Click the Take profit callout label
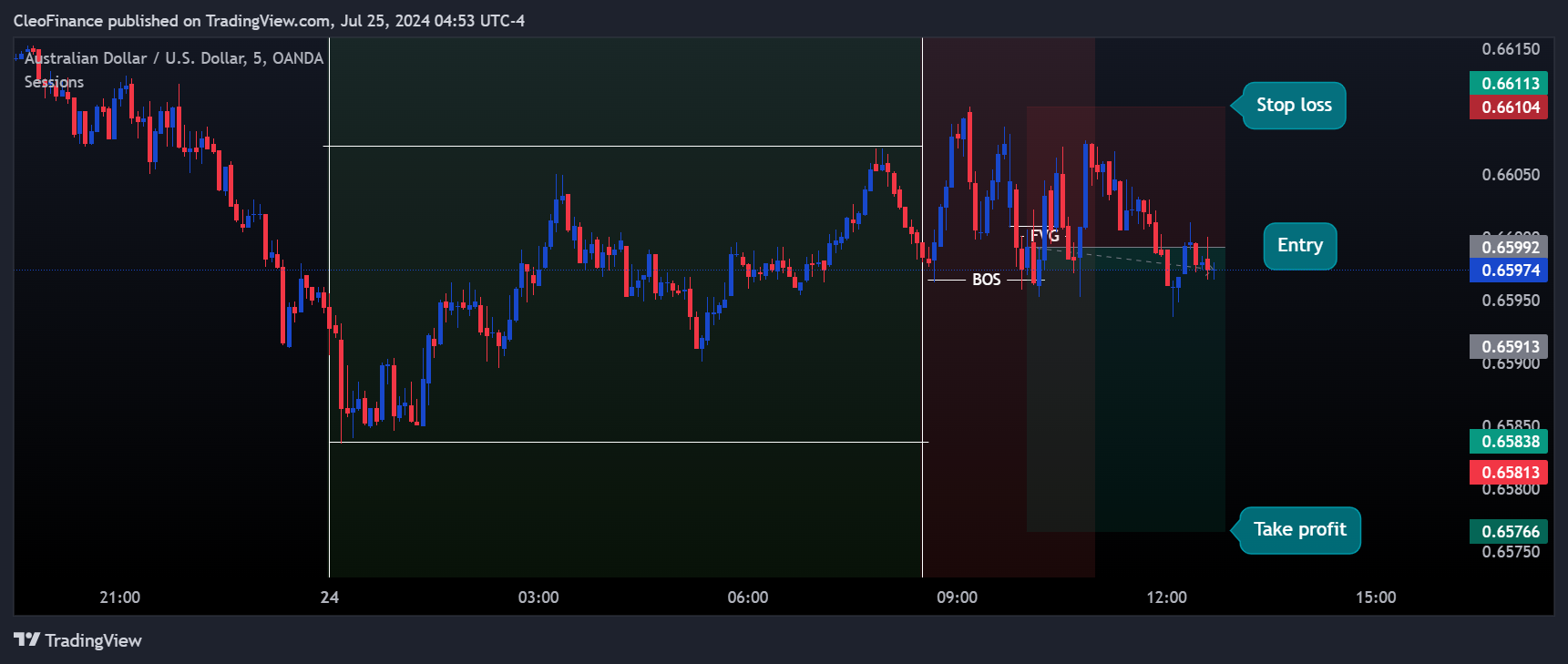The height and width of the screenshot is (664, 1568). (1300, 530)
